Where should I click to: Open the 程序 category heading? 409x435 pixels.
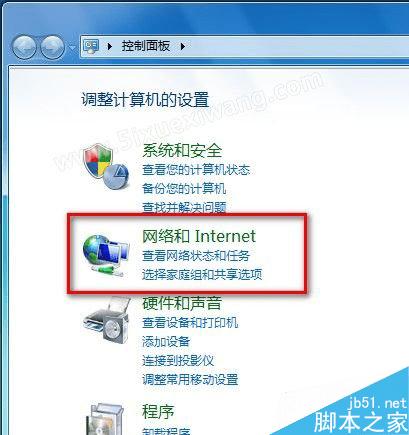tap(158, 411)
